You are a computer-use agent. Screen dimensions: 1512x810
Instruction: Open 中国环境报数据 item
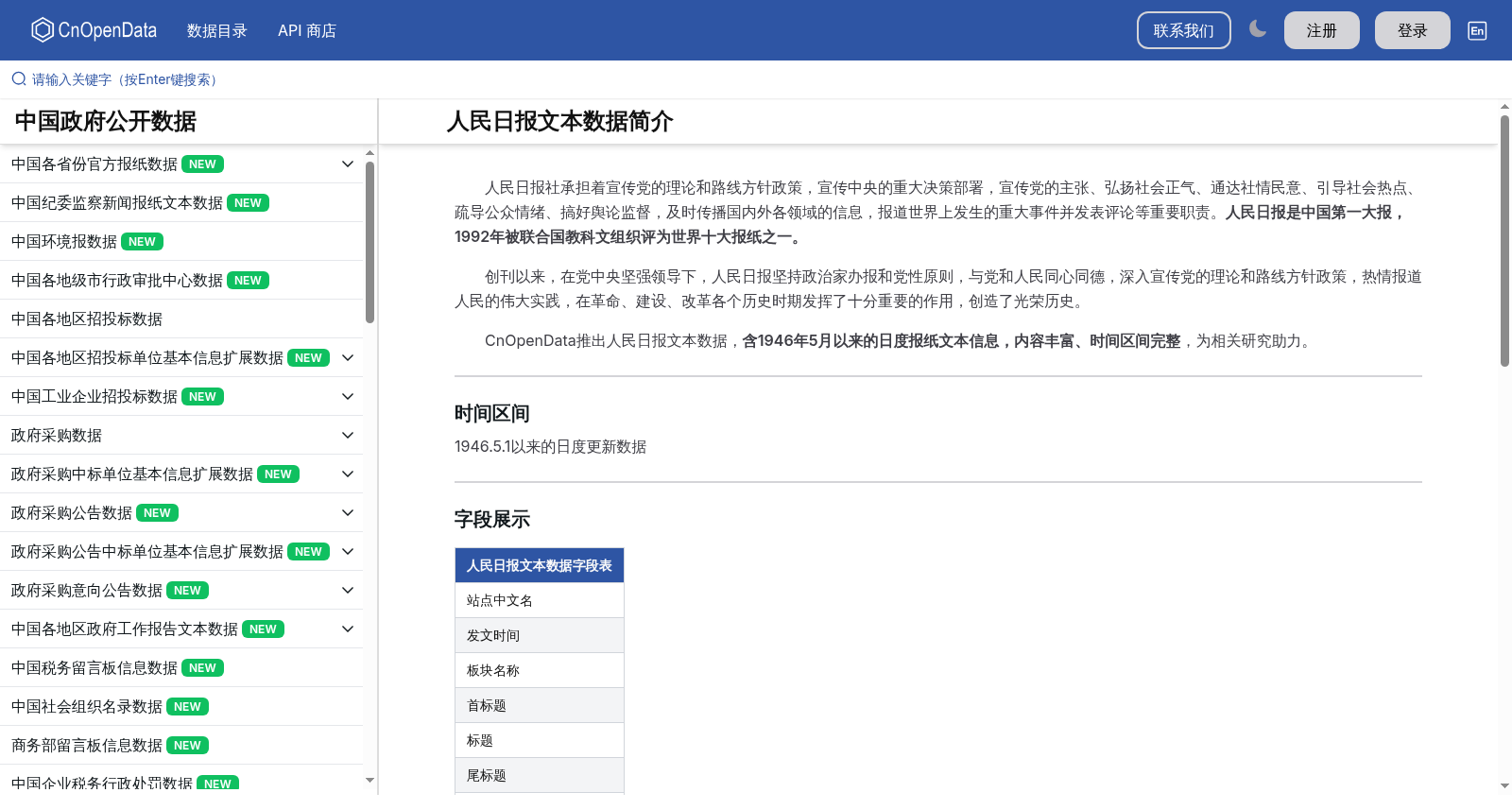(181, 242)
